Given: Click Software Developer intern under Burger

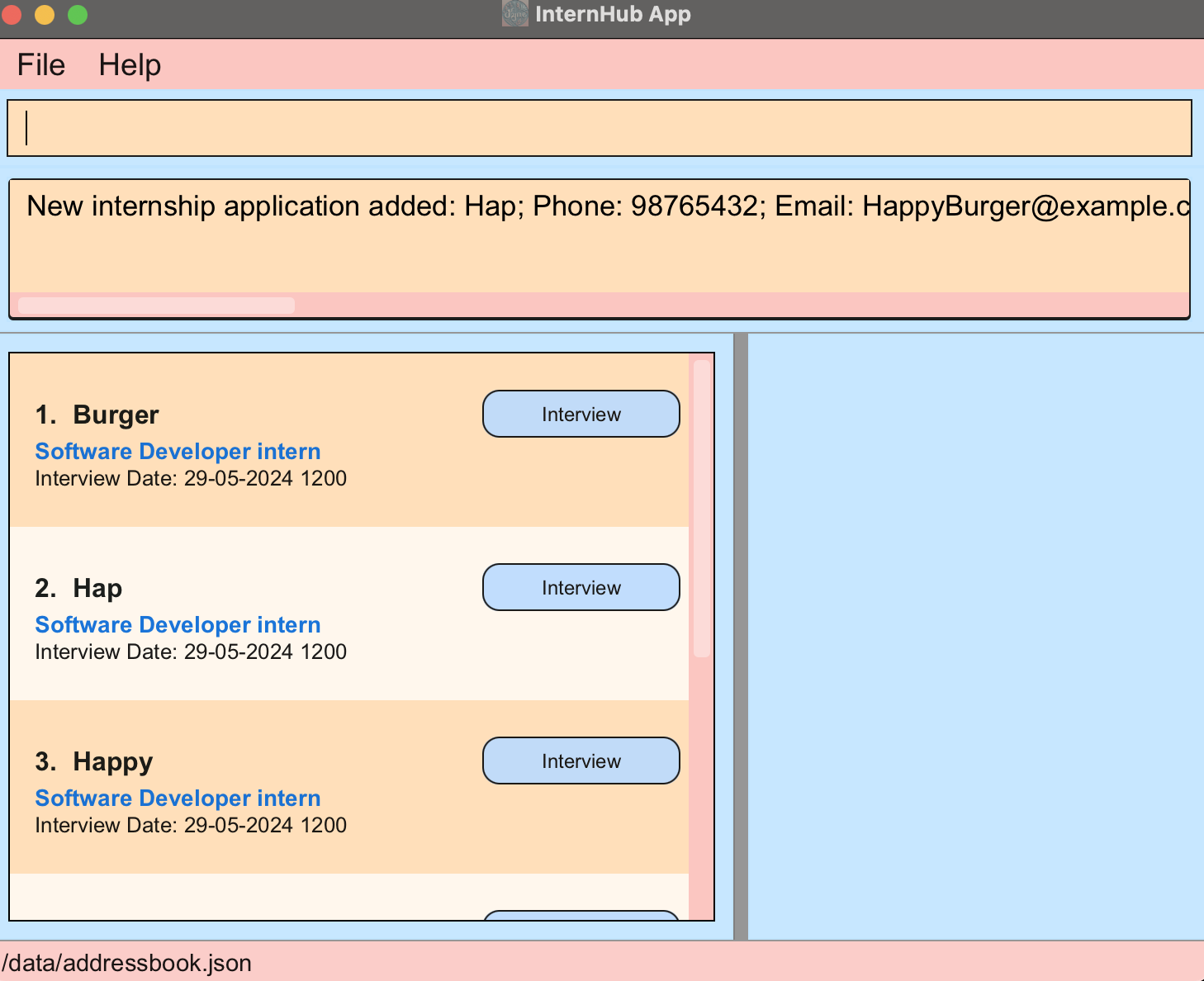Looking at the screenshot, I should [x=178, y=452].
